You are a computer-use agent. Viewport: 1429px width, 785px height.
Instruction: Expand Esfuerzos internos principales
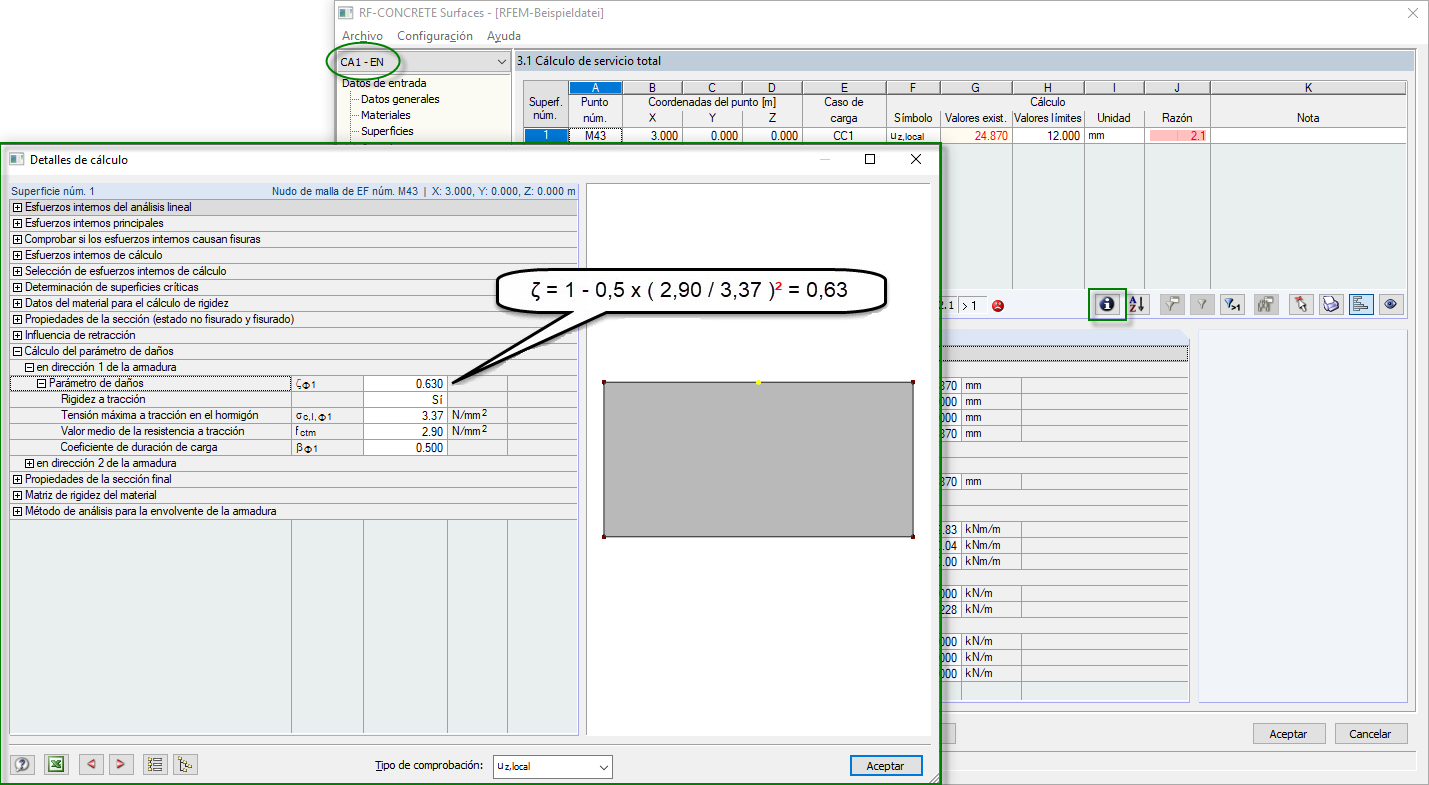(x=17, y=223)
